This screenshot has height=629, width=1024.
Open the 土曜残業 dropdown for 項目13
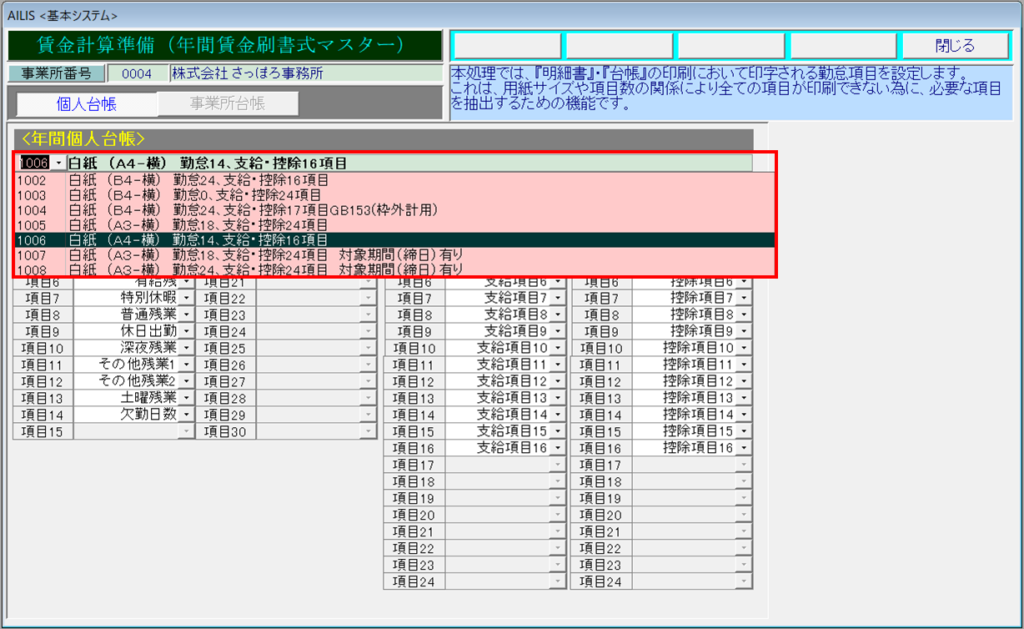(187, 398)
